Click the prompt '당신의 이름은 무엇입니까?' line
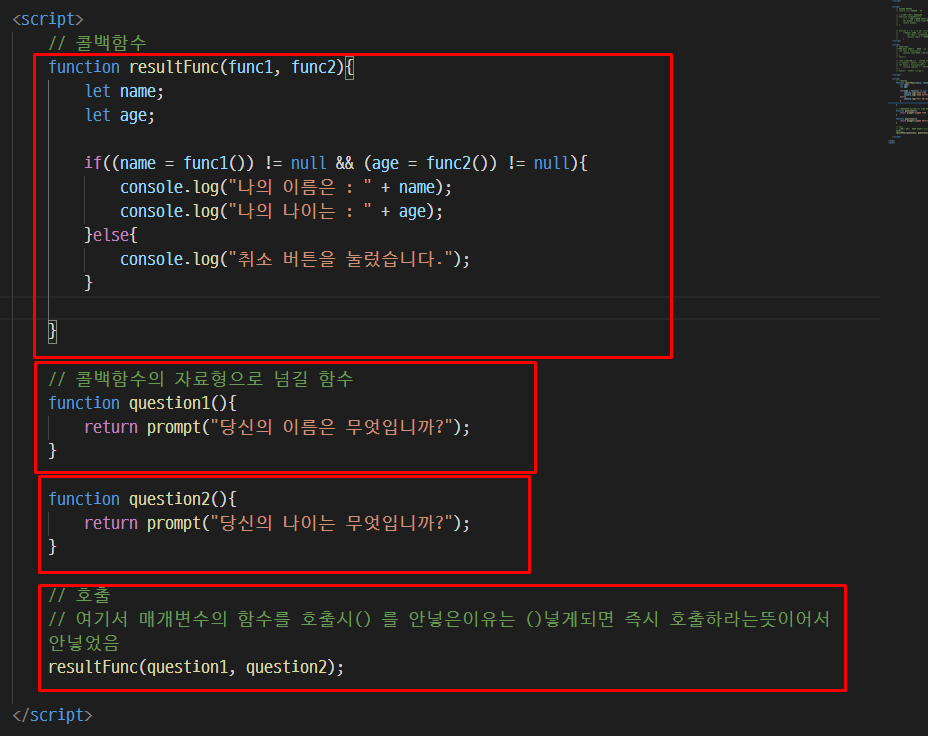This screenshot has height=736, width=928. pyautogui.click(x=277, y=427)
